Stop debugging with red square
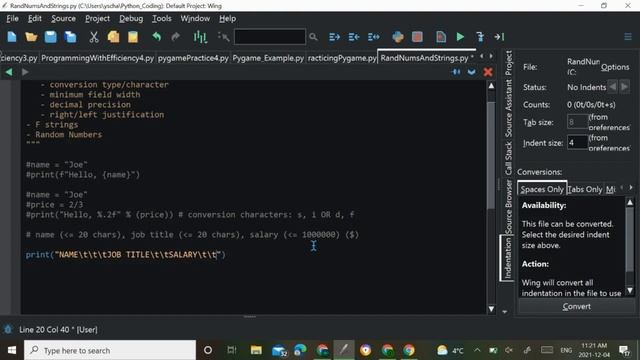This screenshot has width=640, height=360. 417,37
